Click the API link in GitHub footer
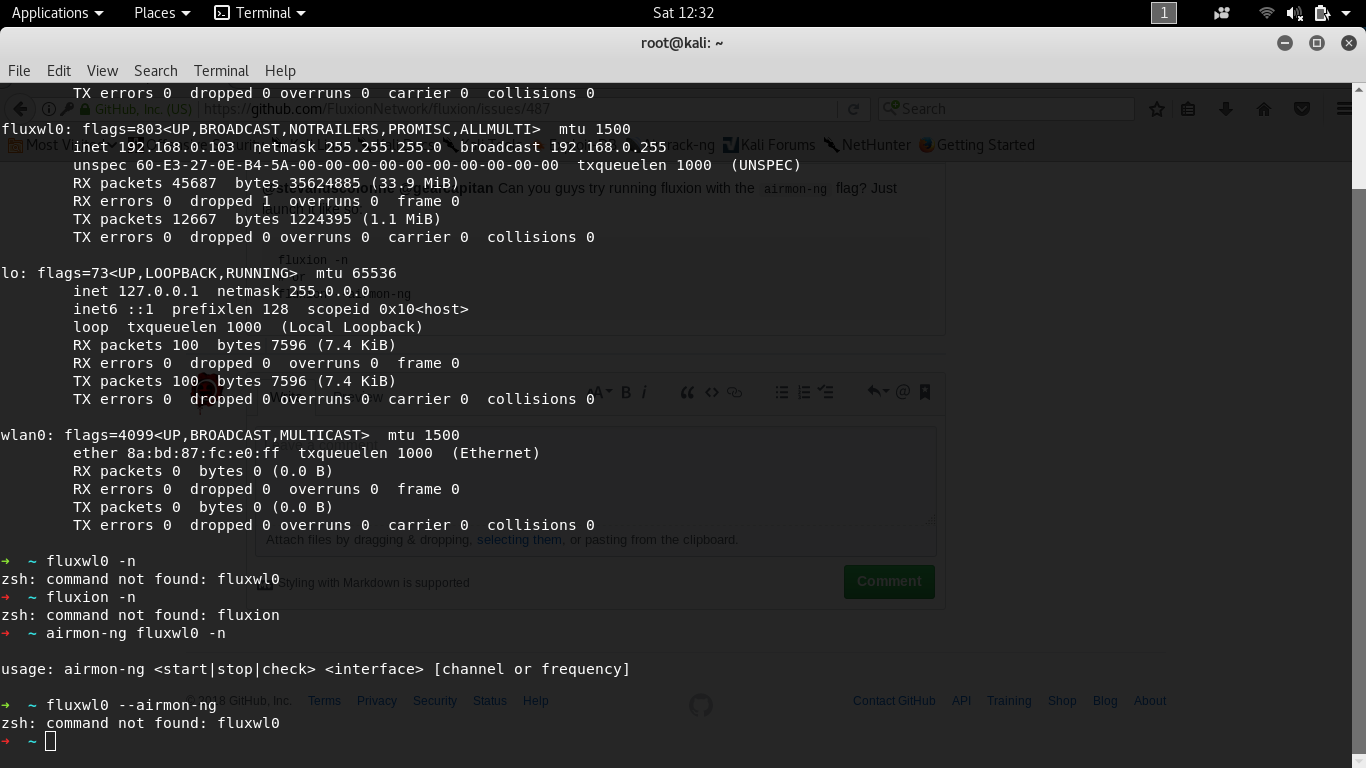This screenshot has height=768, width=1366. pyautogui.click(x=961, y=701)
